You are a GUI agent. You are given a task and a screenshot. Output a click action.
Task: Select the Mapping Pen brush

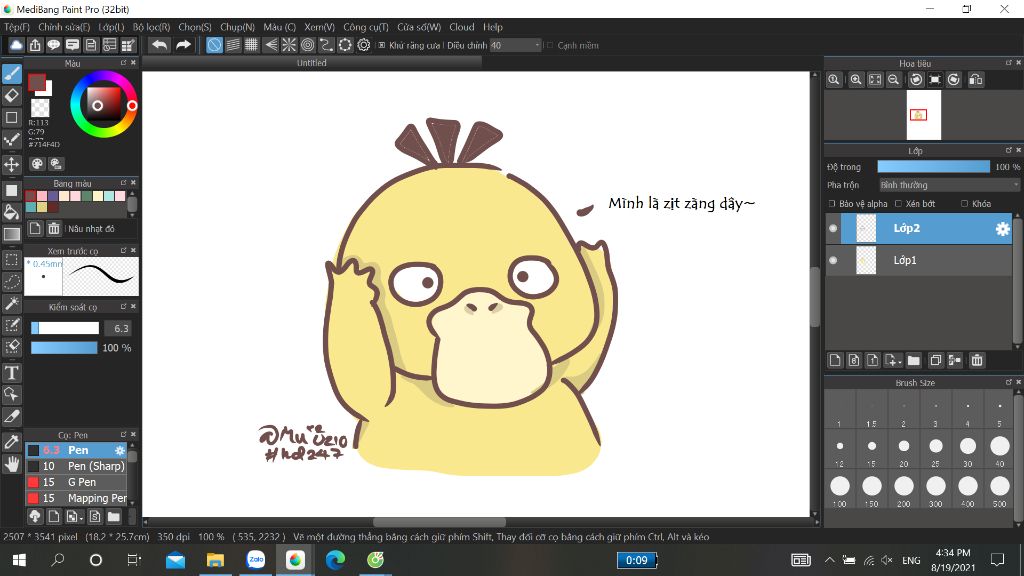(76, 498)
